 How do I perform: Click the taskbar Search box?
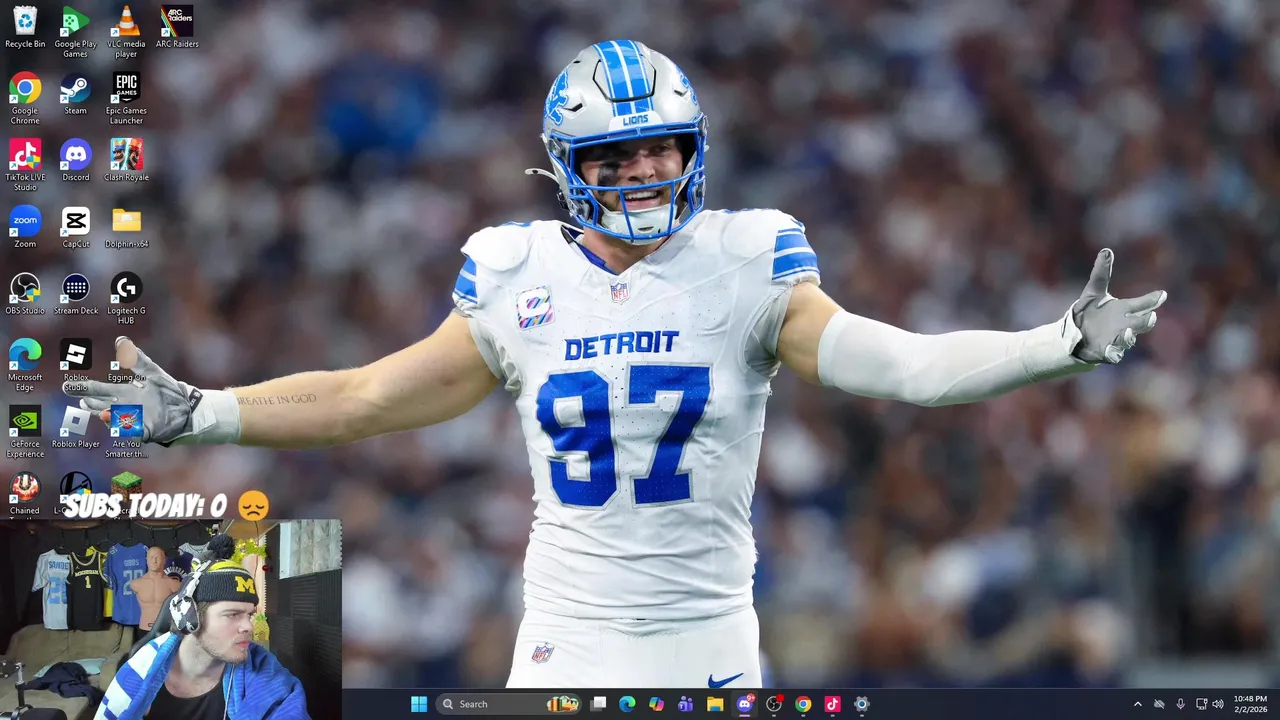(511, 704)
